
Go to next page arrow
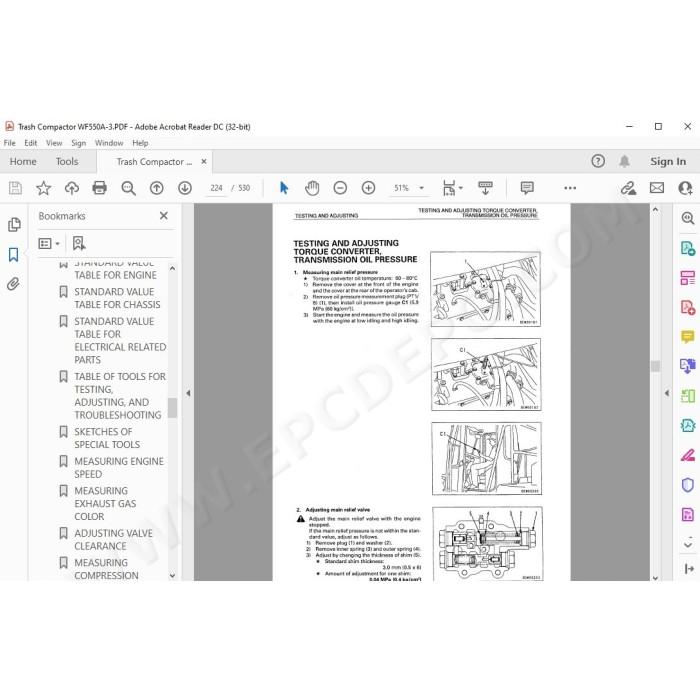click(x=185, y=188)
